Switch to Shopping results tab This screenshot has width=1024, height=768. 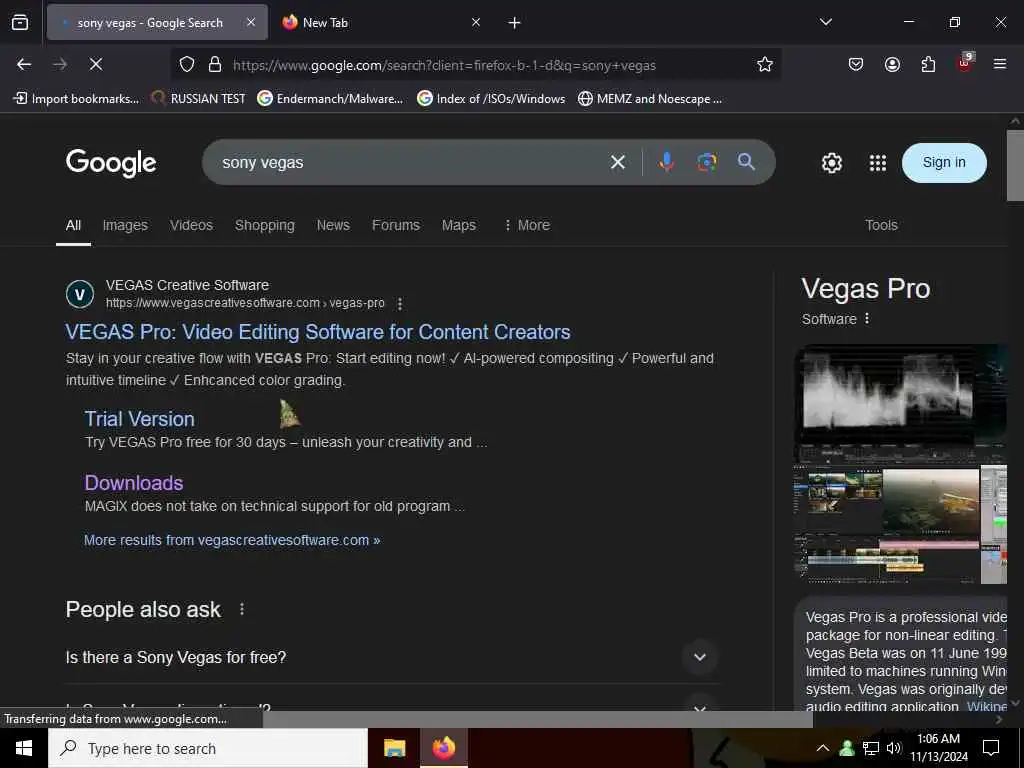coord(264,225)
